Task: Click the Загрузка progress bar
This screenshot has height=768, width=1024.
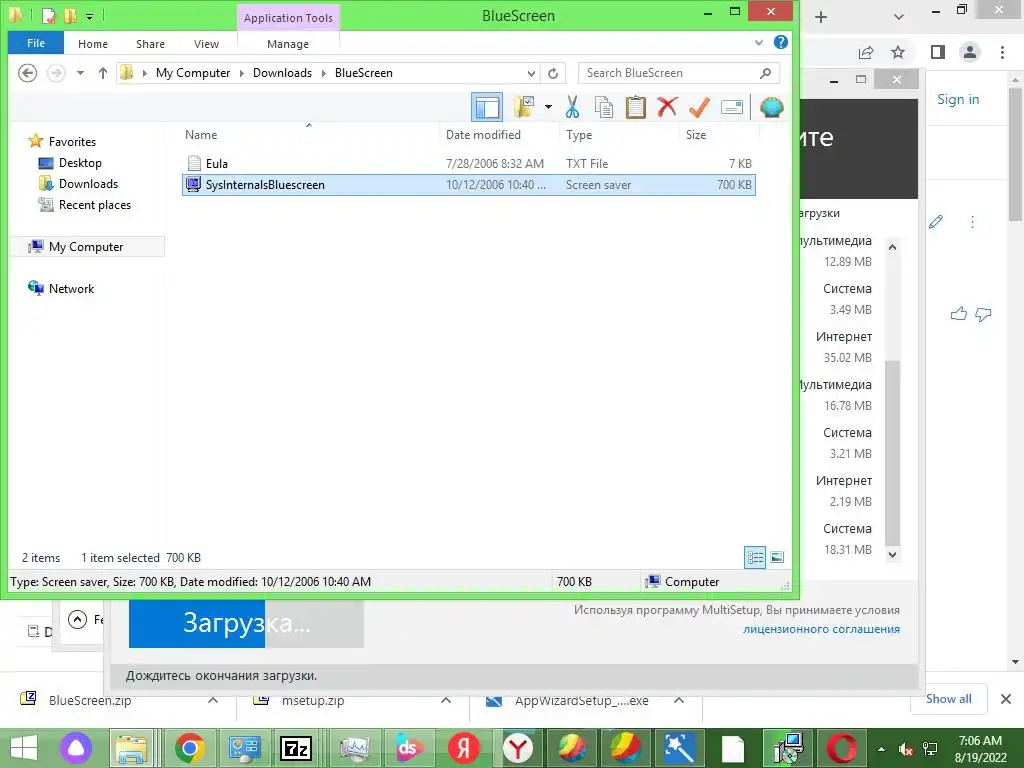Action: point(246,624)
